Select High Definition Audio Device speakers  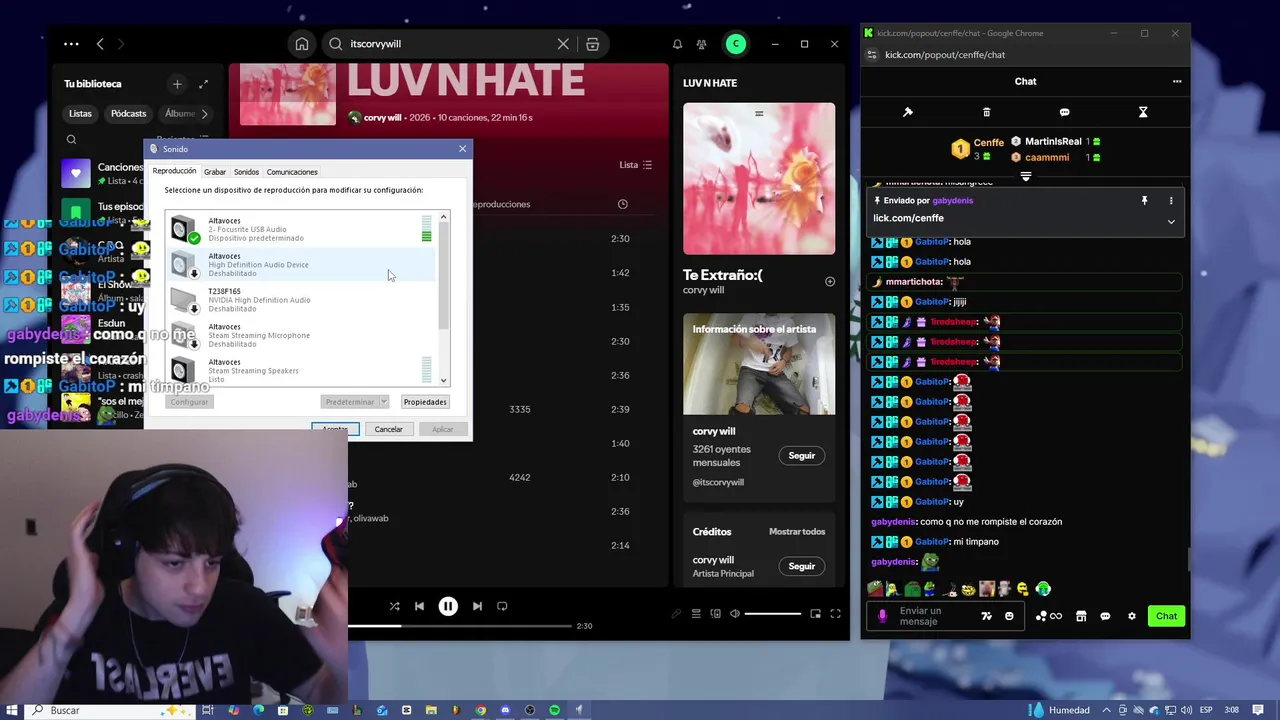click(x=301, y=264)
